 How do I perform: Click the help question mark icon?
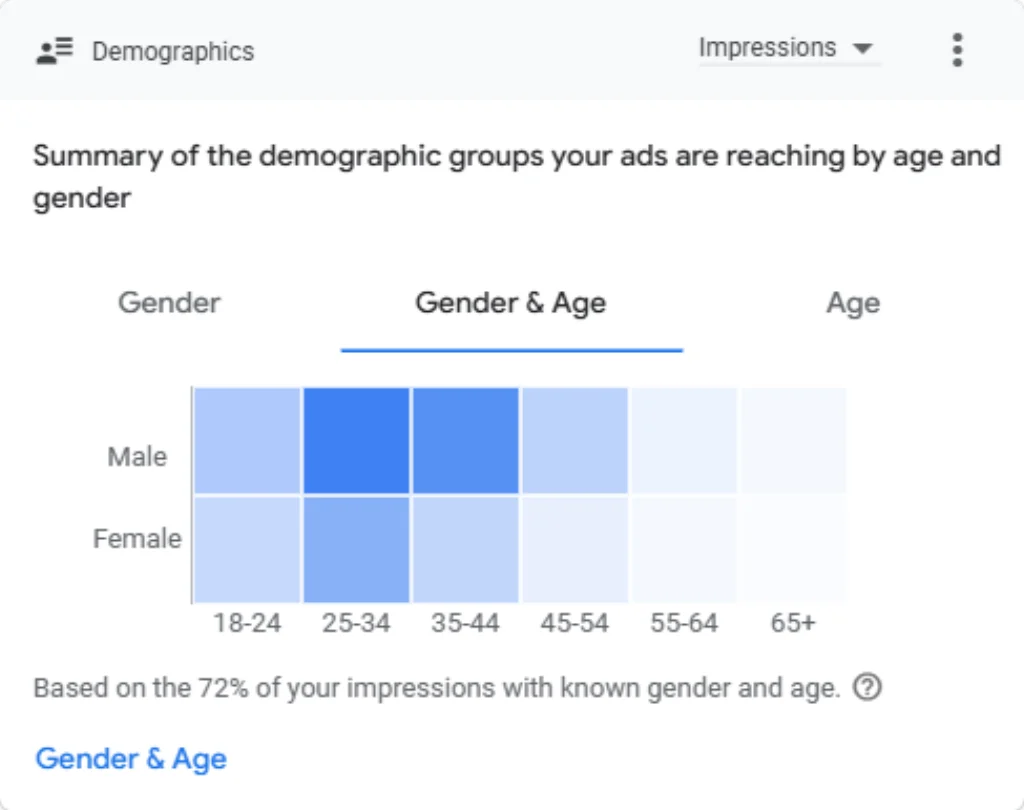point(867,687)
